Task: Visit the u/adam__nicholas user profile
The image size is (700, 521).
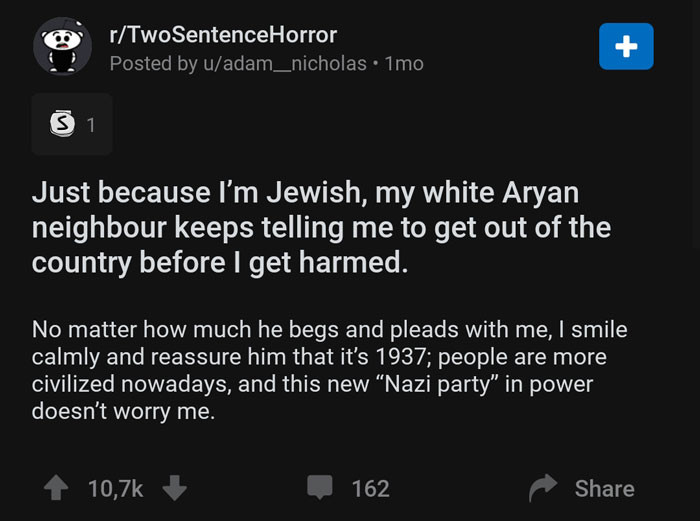Action: [285, 63]
